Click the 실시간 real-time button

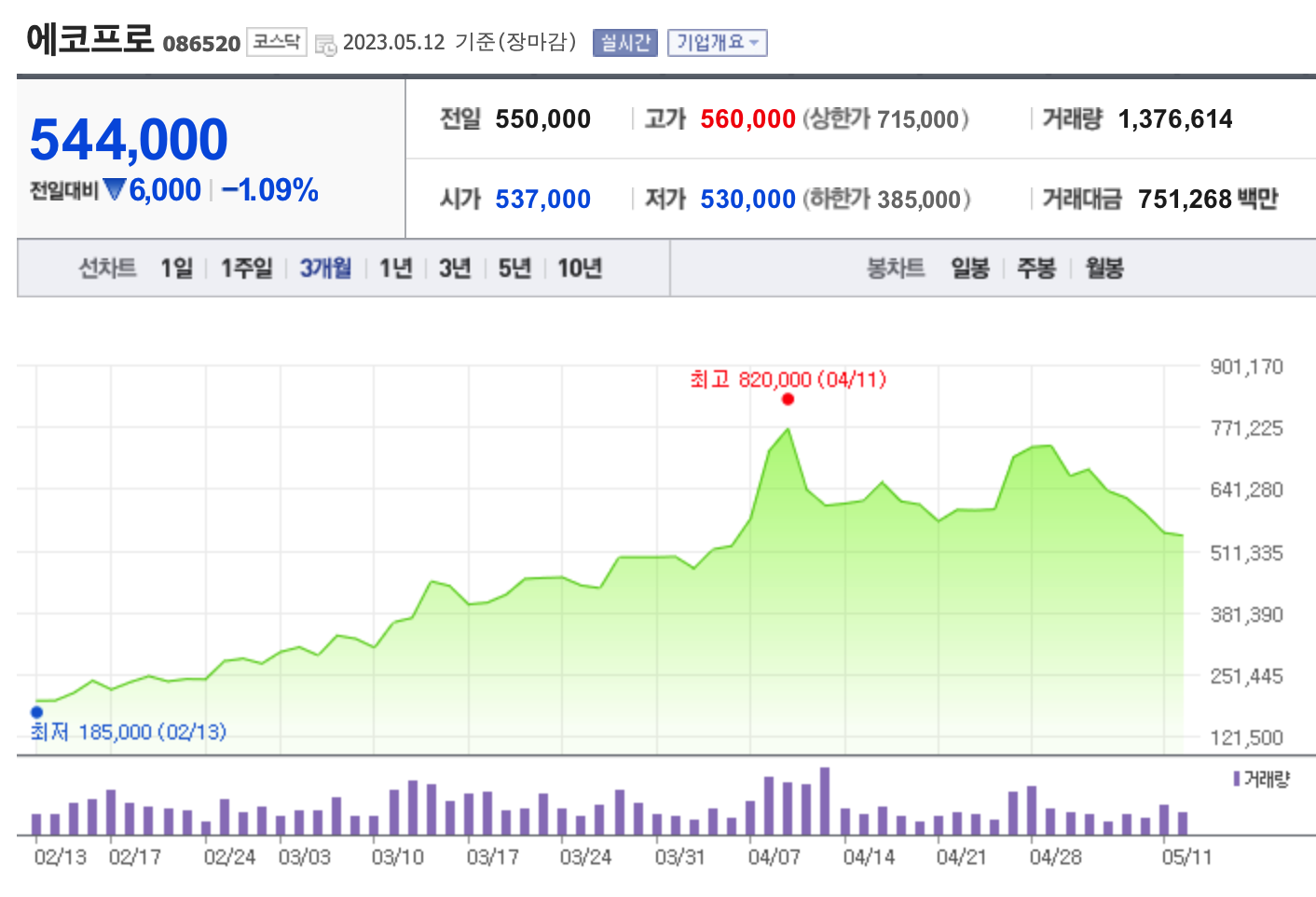pyautogui.click(x=625, y=43)
